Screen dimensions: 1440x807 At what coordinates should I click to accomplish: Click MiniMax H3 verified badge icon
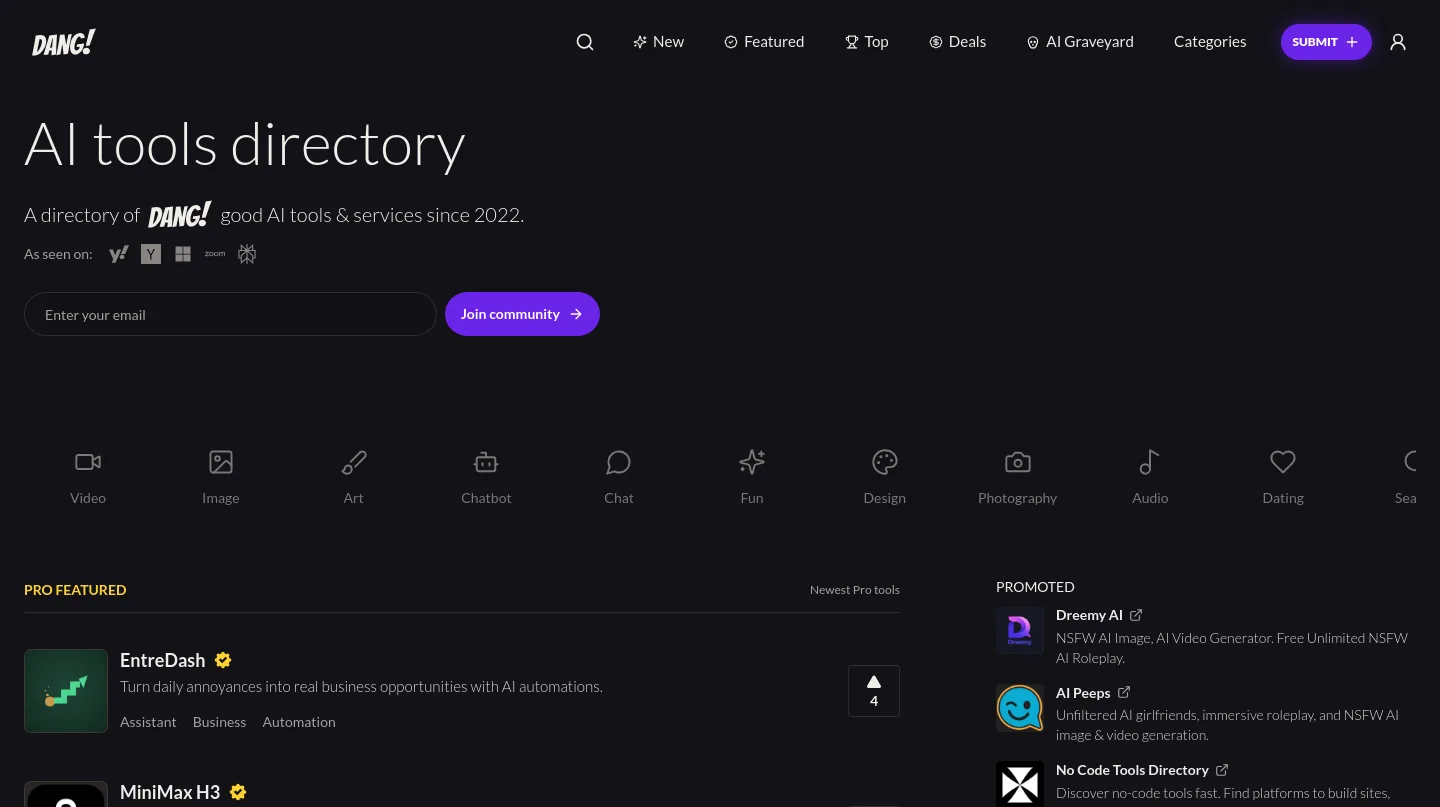[x=238, y=792]
